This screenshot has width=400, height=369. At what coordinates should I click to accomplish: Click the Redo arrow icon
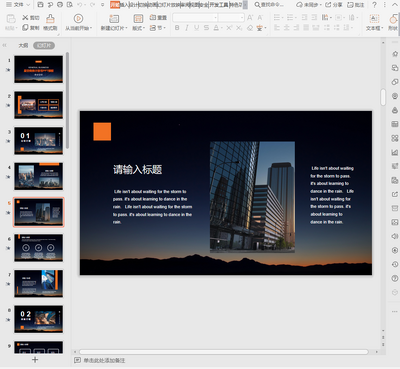coord(92,5)
